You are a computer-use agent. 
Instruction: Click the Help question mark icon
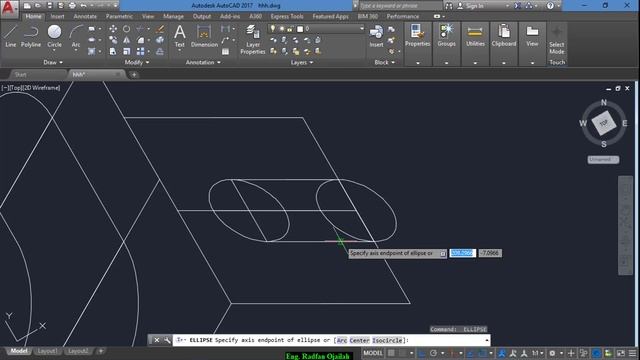pyautogui.click(x=550, y=6)
